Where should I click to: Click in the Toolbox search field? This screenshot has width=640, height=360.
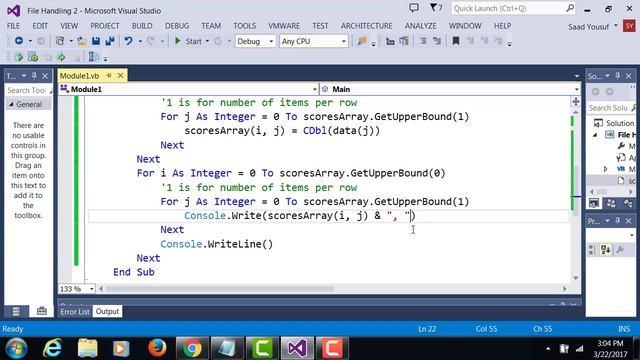coord(28,91)
